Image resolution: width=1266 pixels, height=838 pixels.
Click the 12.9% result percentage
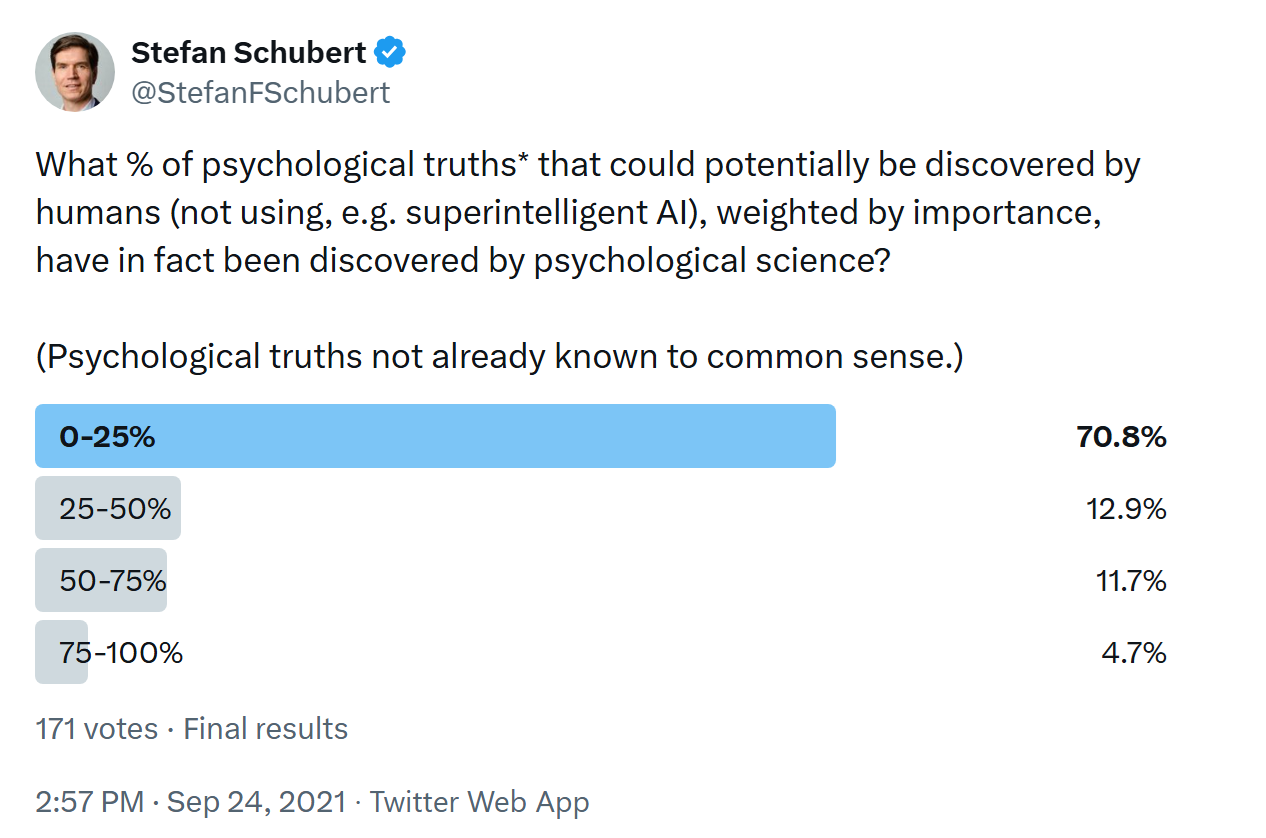coord(1126,509)
